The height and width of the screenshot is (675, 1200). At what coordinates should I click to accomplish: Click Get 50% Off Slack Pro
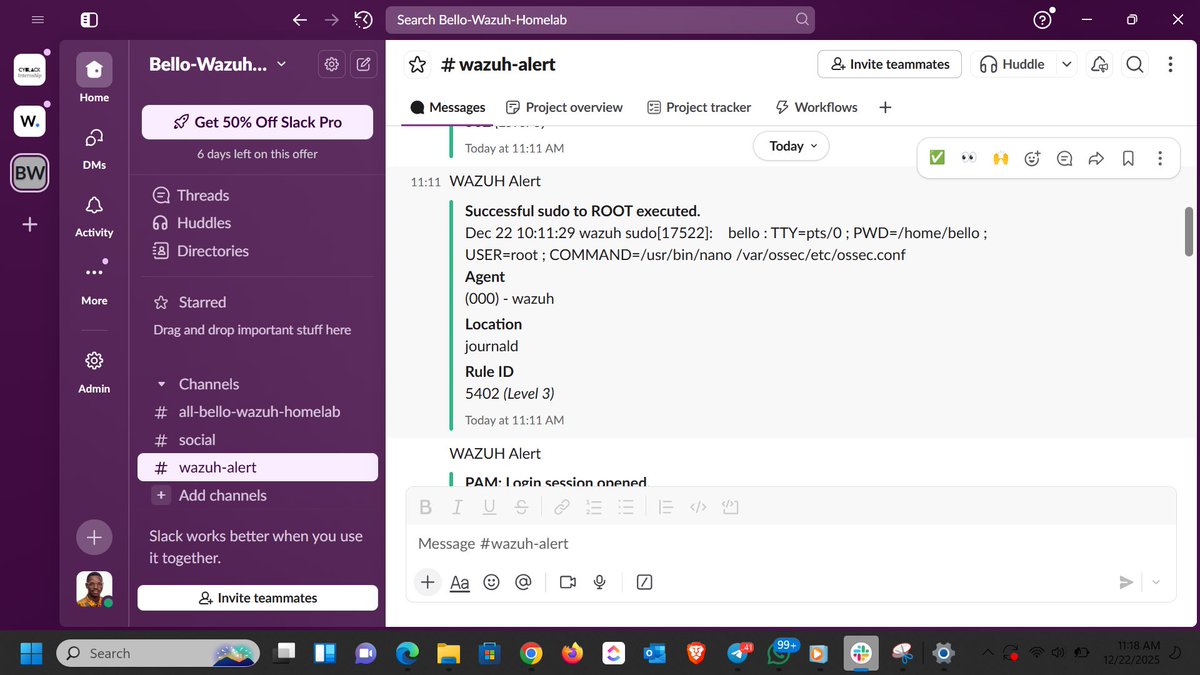[x=257, y=122]
